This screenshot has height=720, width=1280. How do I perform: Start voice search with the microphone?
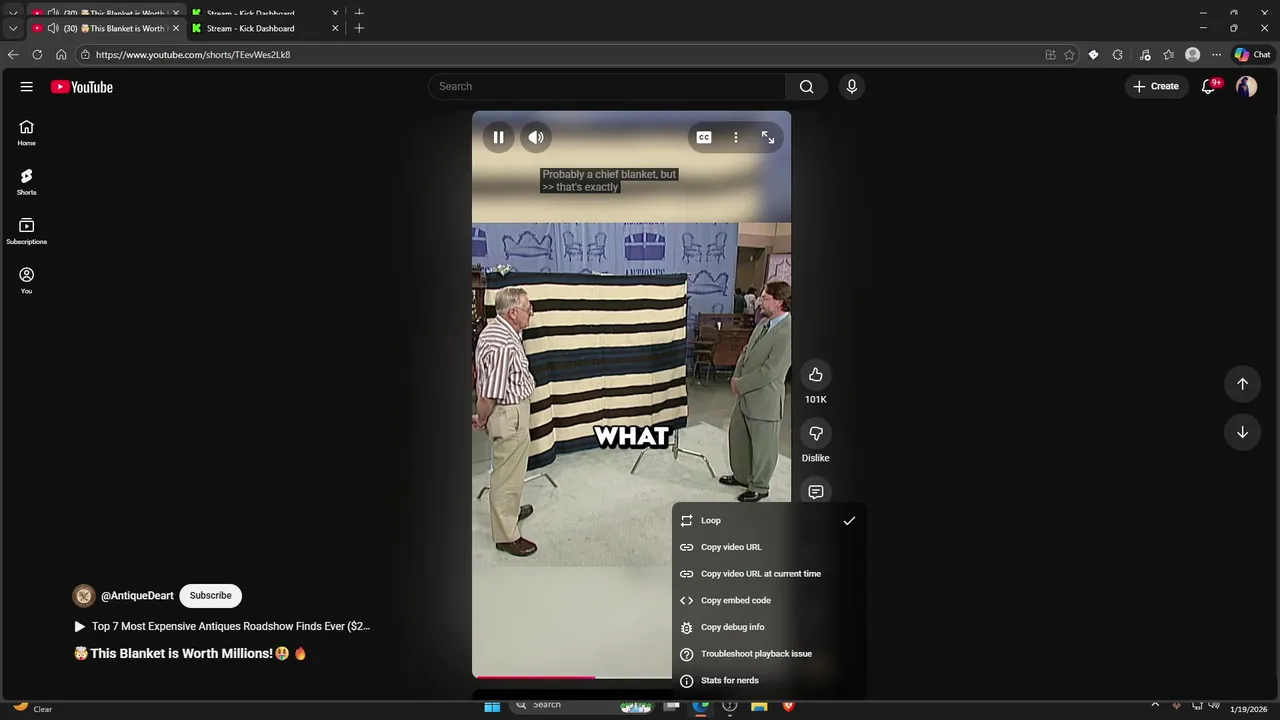[852, 87]
